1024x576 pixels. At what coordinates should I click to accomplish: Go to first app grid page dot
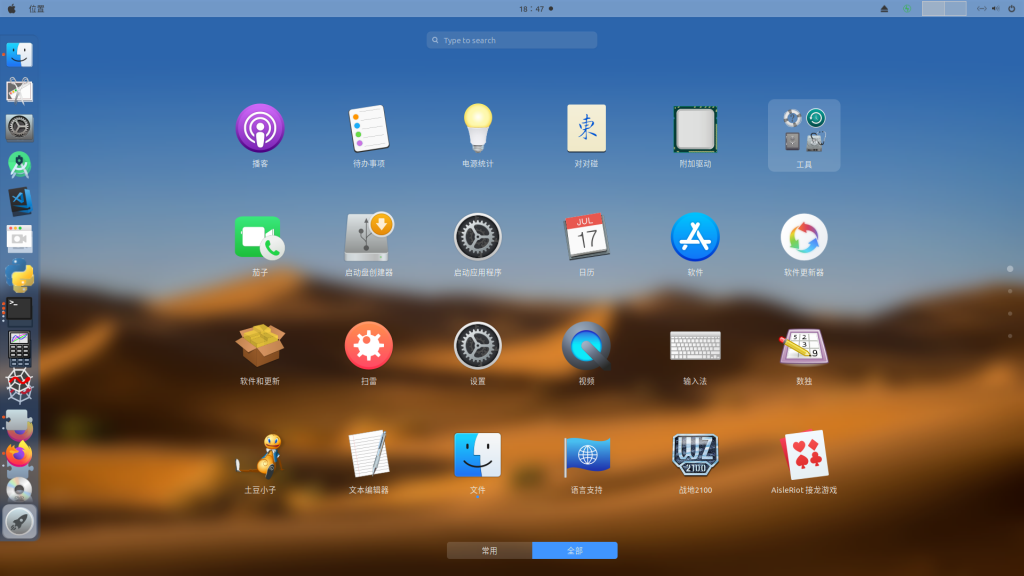[x=1010, y=269]
